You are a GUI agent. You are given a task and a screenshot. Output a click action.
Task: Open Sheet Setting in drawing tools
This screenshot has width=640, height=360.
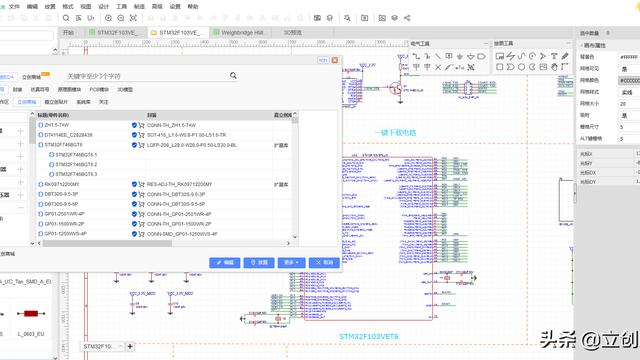click(500, 56)
